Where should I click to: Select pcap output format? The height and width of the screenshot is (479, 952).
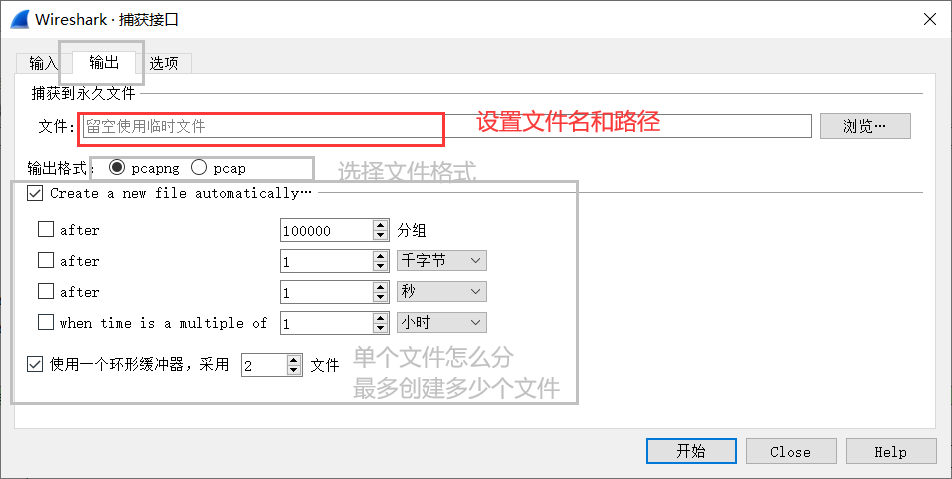(199, 168)
